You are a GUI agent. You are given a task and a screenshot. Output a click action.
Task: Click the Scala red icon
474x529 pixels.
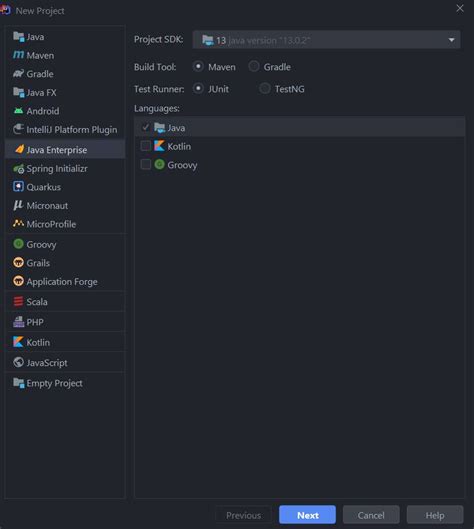tap(19, 301)
